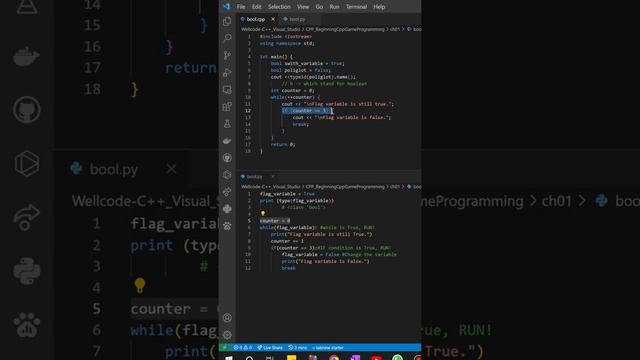Click the 'while(++counter) {' line
Screen dimensions: 640x360
[296, 97]
